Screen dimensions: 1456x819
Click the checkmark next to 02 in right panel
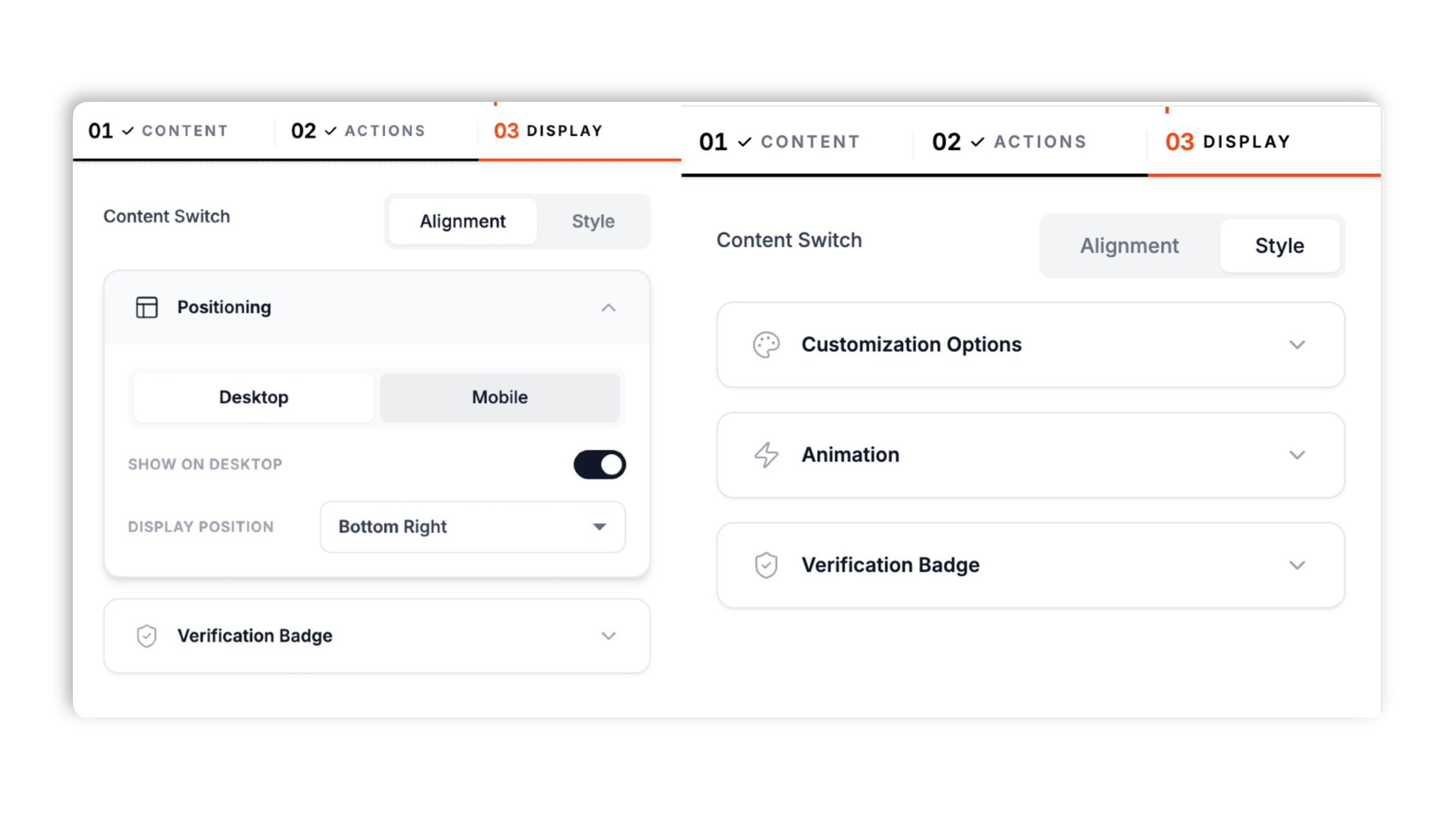(978, 142)
